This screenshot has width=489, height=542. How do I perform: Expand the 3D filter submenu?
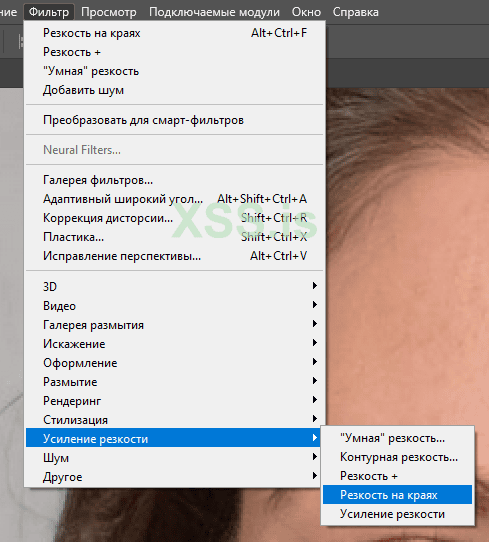tap(175, 287)
